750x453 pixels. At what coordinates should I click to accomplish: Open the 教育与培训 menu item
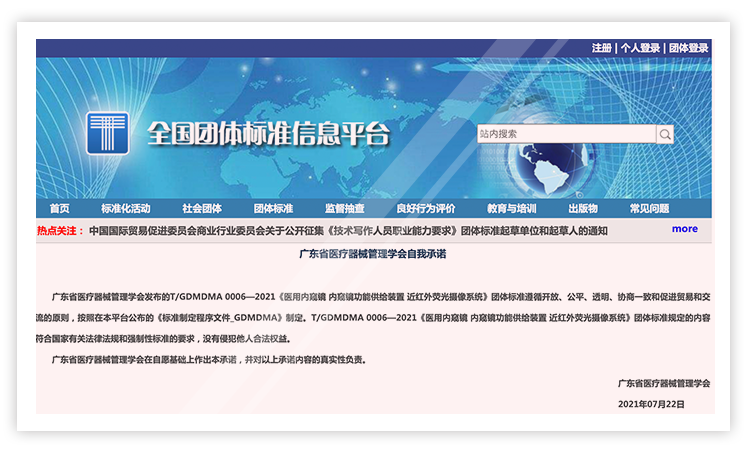[x=511, y=209]
